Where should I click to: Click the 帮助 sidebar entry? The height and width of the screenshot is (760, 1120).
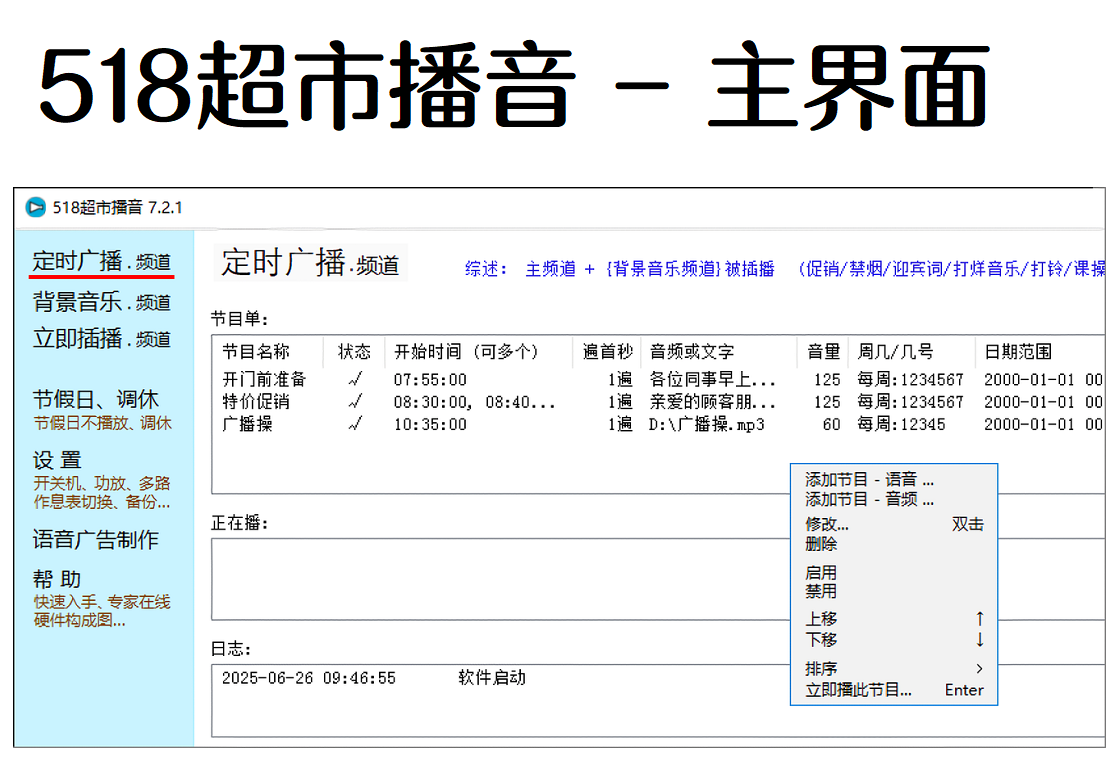(58, 580)
